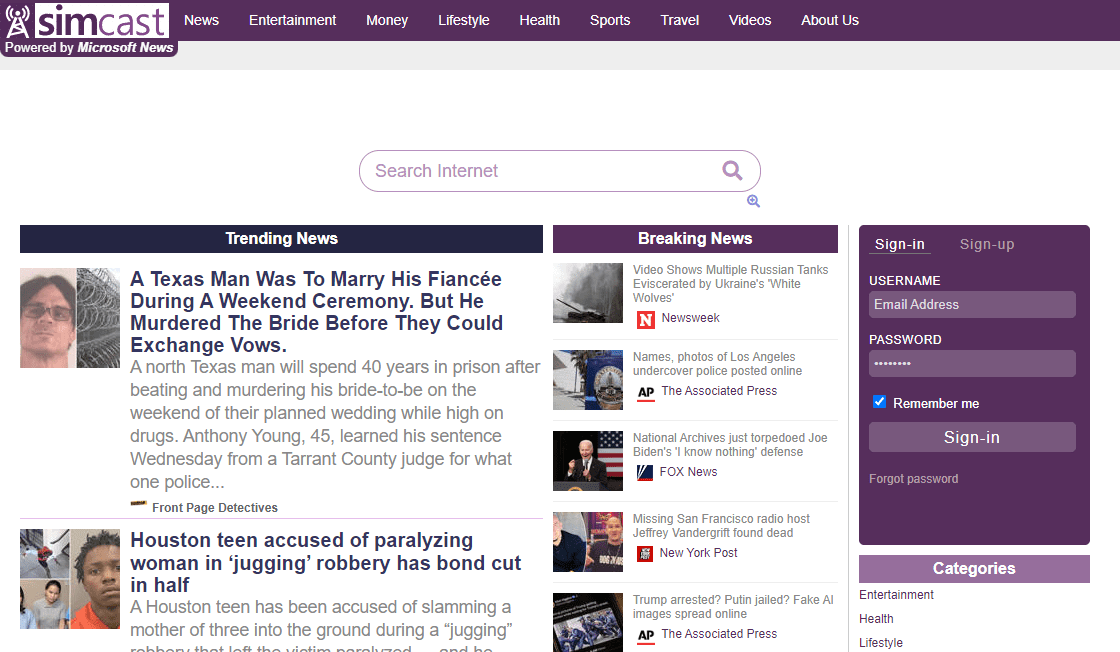Open the Texas man article headline

(316, 312)
